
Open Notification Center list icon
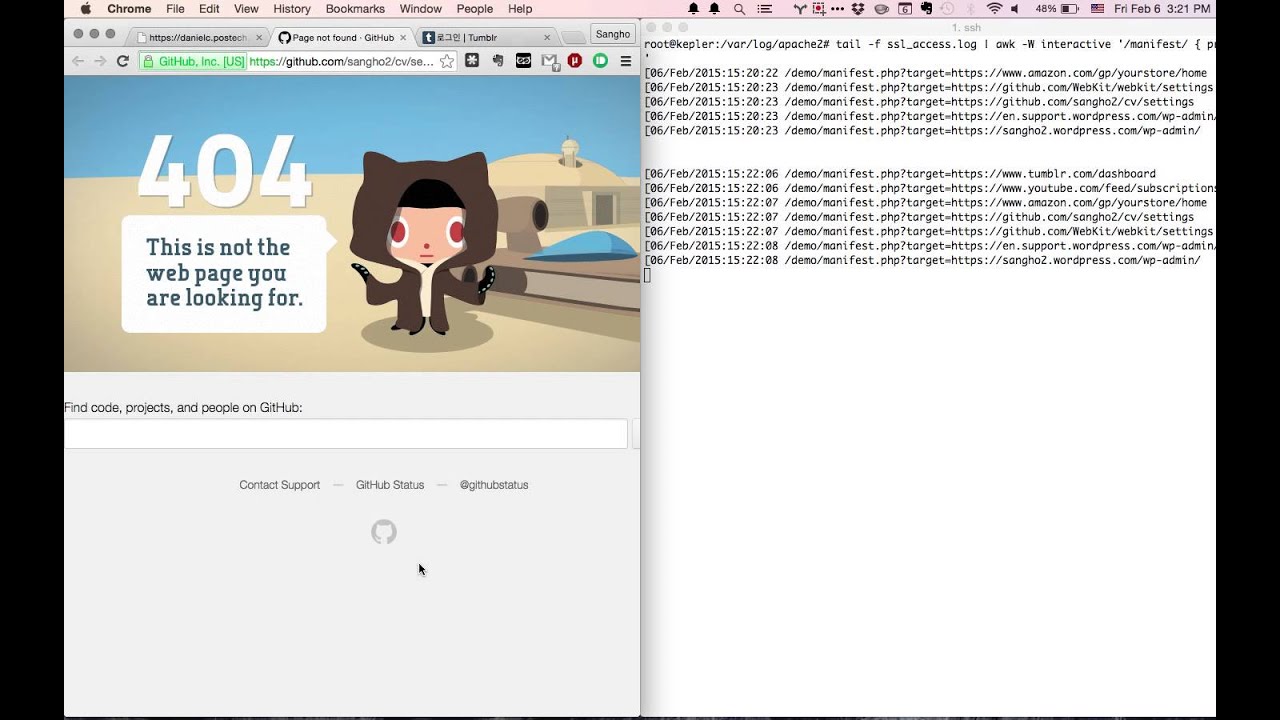coord(765,9)
